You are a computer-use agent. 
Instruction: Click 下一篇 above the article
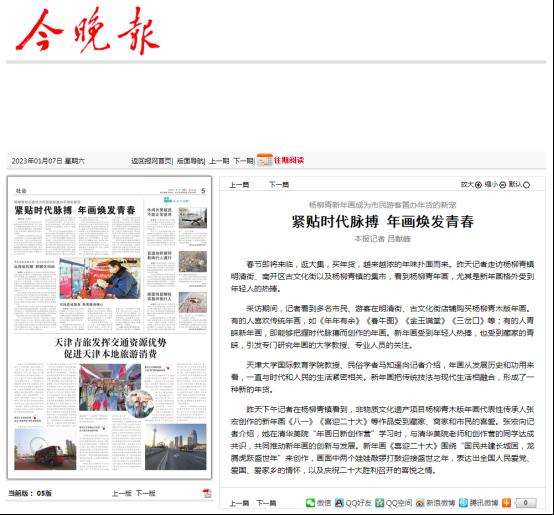[279, 185]
